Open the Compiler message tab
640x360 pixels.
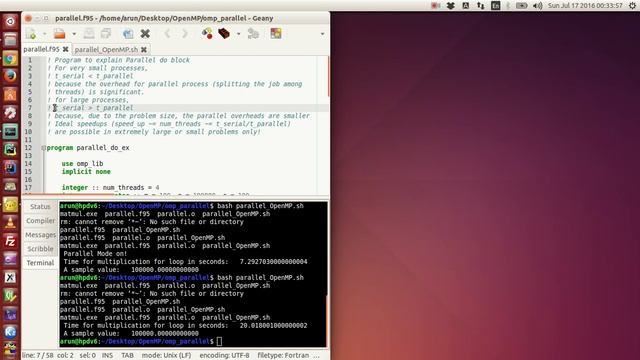(x=40, y=221)
